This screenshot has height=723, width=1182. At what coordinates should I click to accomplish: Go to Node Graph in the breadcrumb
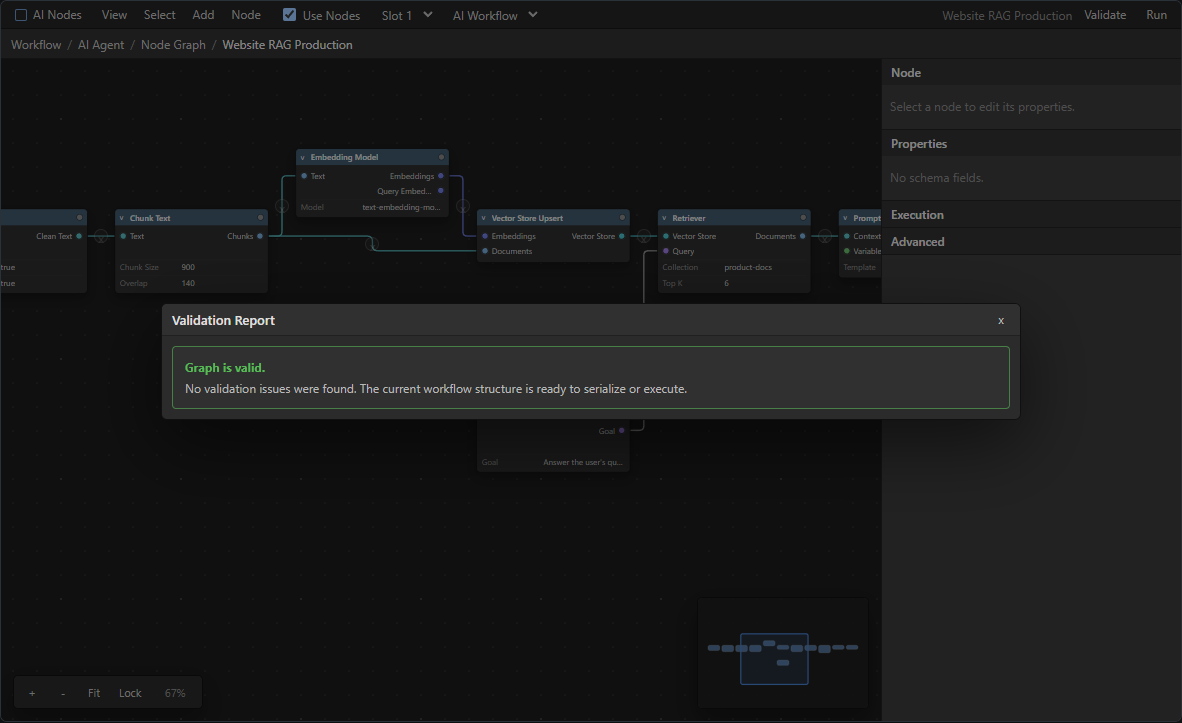click(173, 45)
